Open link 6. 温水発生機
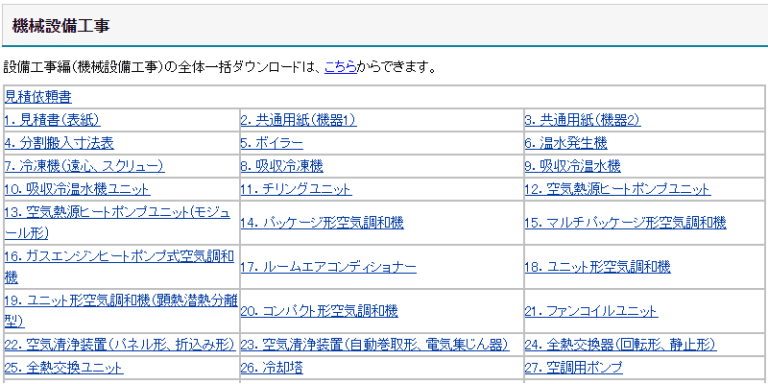 (x=566, y=143)
